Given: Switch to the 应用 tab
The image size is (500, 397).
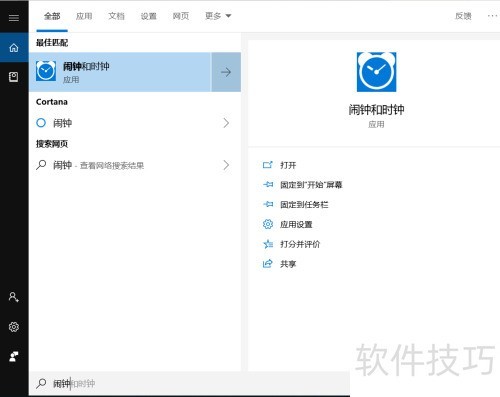Looking at the screenshot, I should (84, 16).
